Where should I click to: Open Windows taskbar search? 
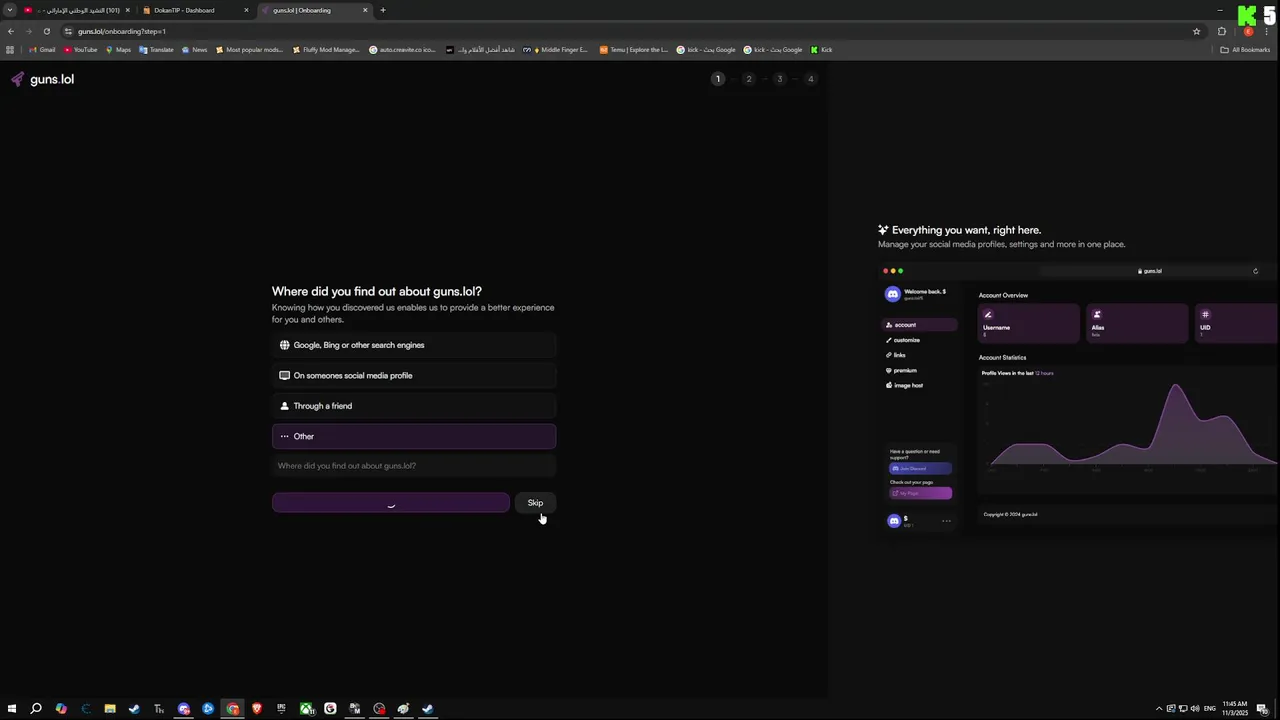click(x=36, y=709)
